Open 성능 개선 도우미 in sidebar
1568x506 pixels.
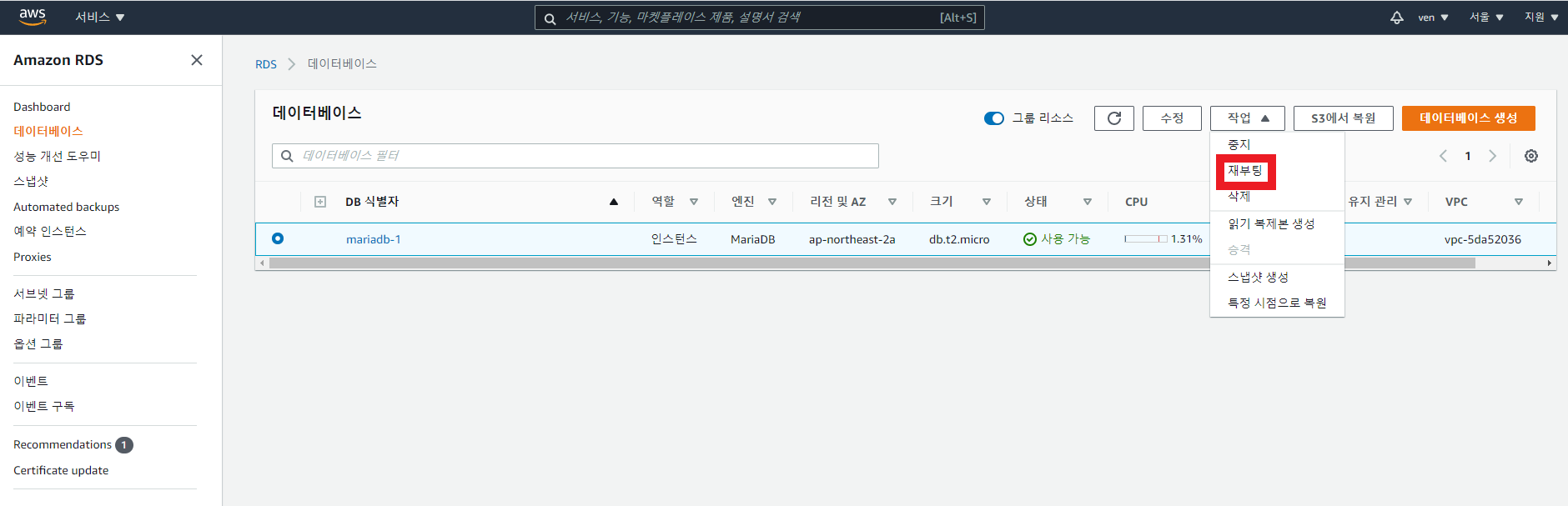57,157
